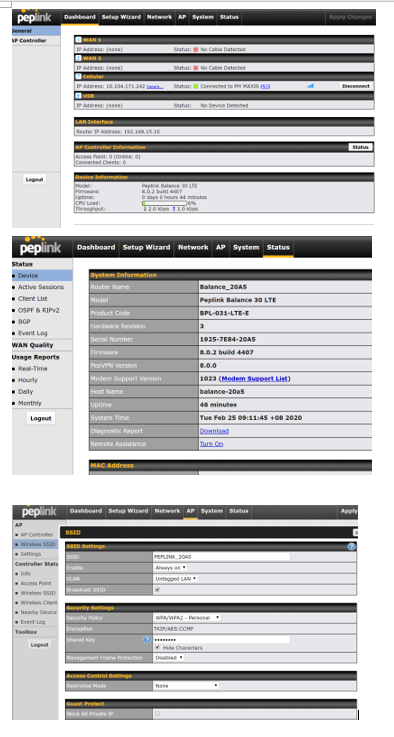394x737 pixels.
Task: Click the blue upload arrow in Throughput
Action: 173,209
